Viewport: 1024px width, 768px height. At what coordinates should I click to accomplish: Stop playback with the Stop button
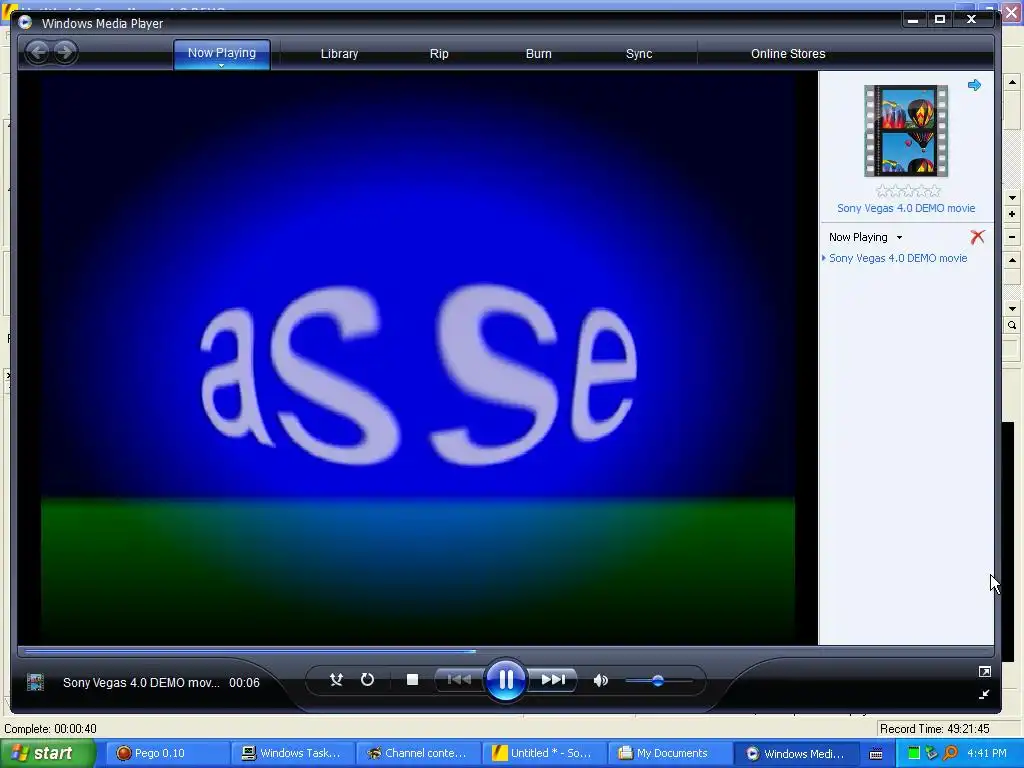[x=412, y=680]
